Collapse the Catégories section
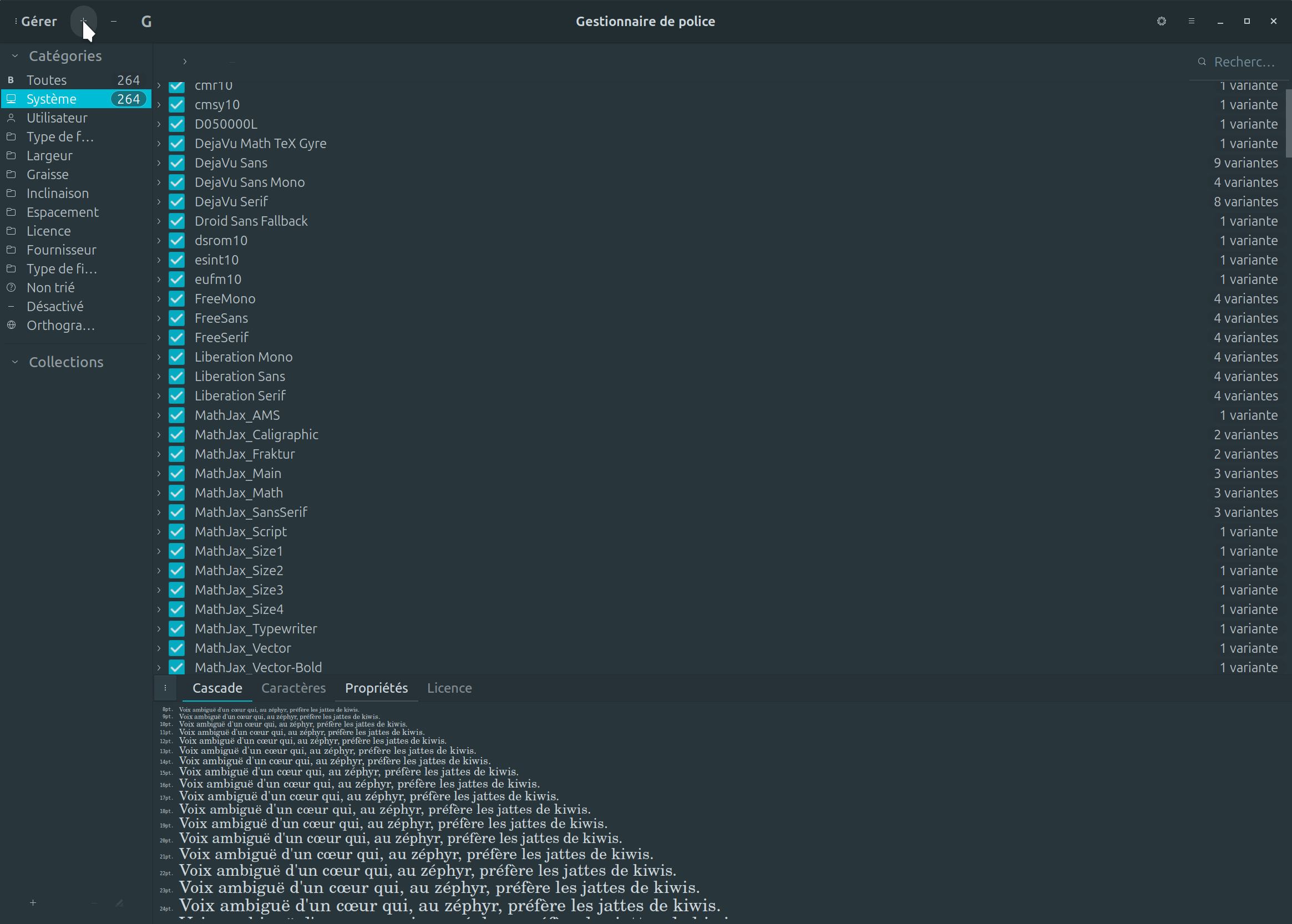Image resolution: width=1292 pixels, height=924 pixels. point(16,56)
